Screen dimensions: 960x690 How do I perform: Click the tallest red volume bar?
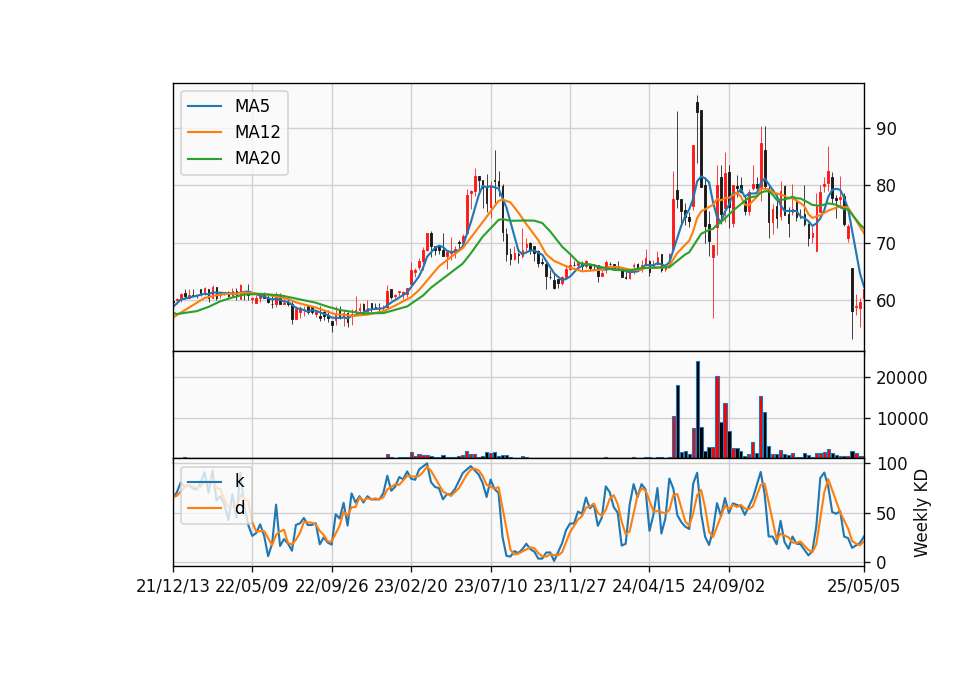(x=718, y=417)
